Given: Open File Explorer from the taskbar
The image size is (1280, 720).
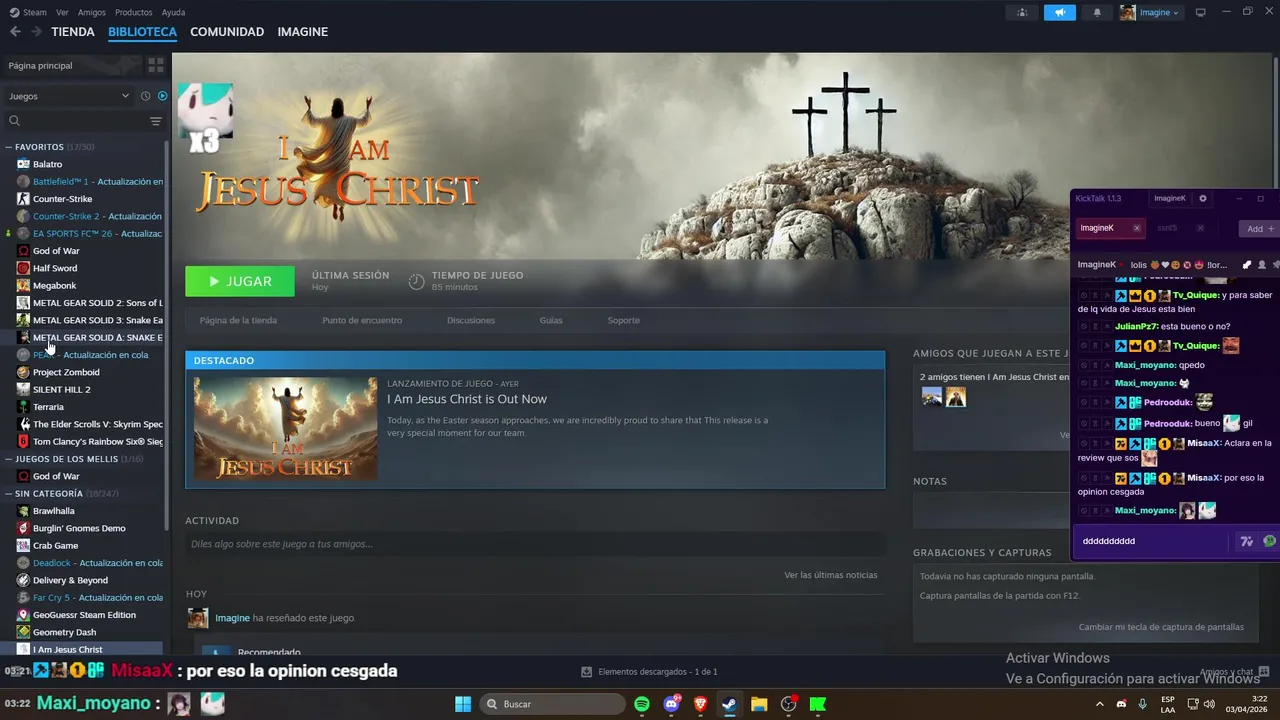Looking at the screenshot, I should (759, 704).
